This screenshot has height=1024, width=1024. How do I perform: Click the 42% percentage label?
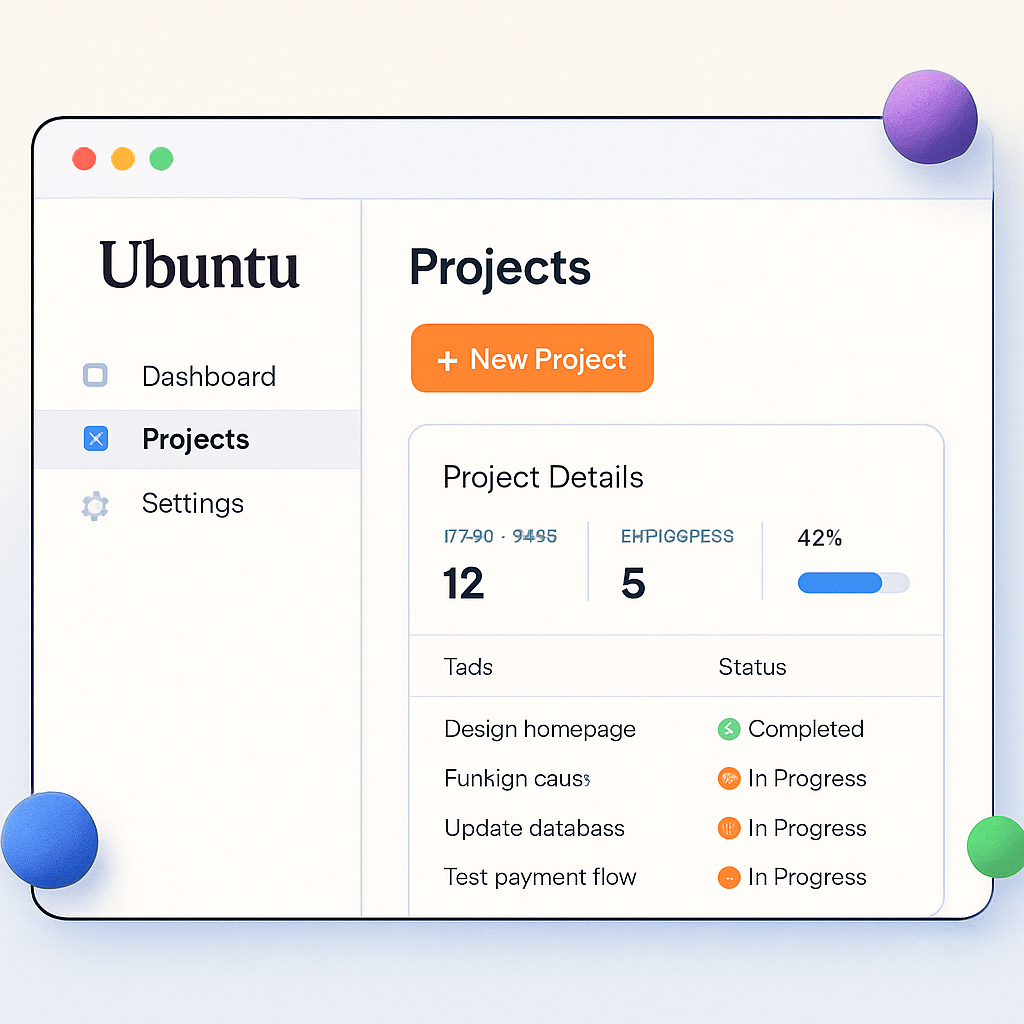(820, 538)
